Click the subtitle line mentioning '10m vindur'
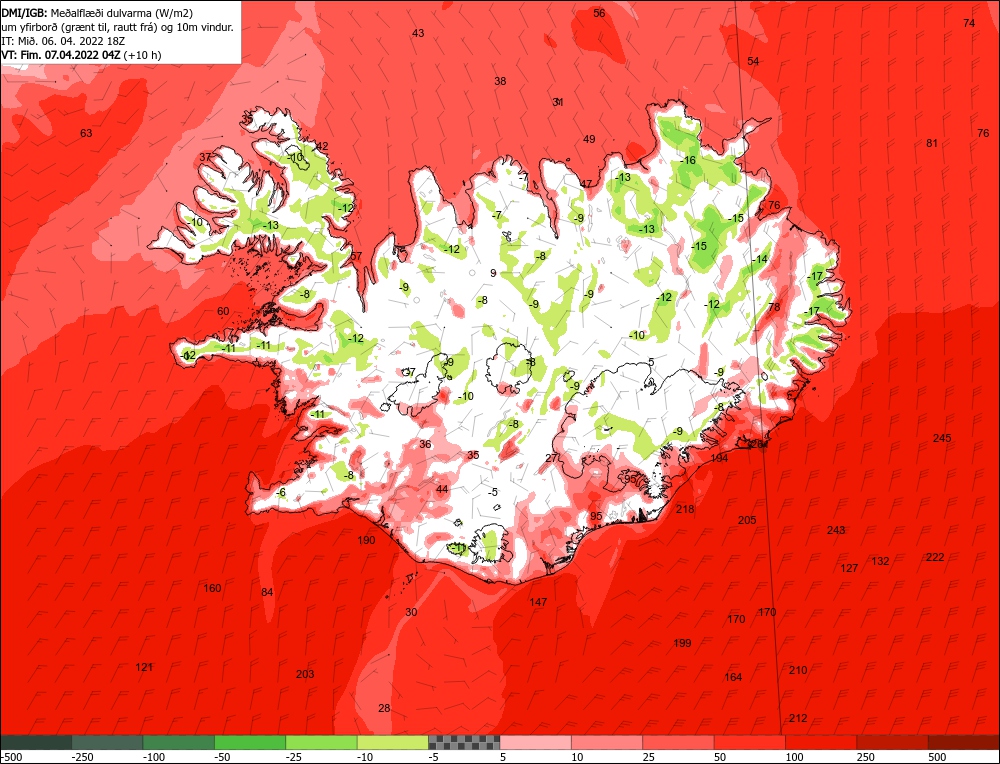The height and width of the screenshot is (764, 1000). [x=118, y=27]
